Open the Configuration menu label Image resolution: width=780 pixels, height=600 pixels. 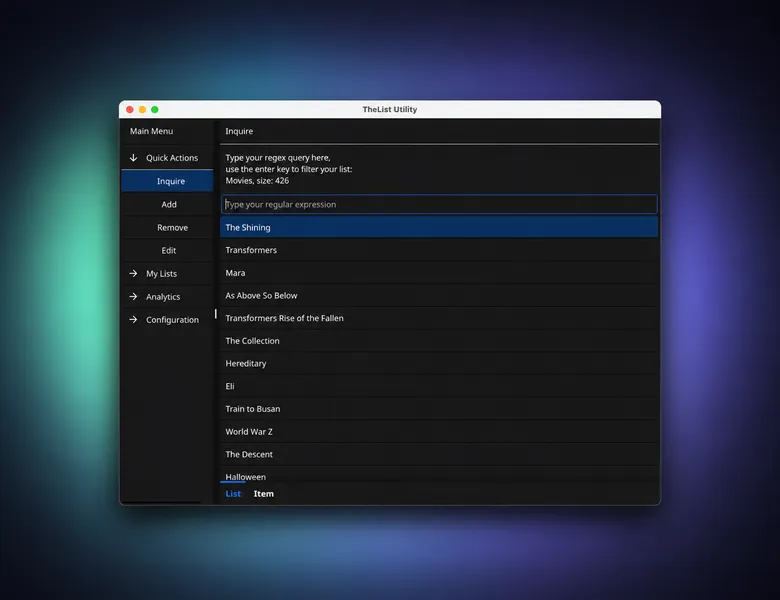[172, 320]
